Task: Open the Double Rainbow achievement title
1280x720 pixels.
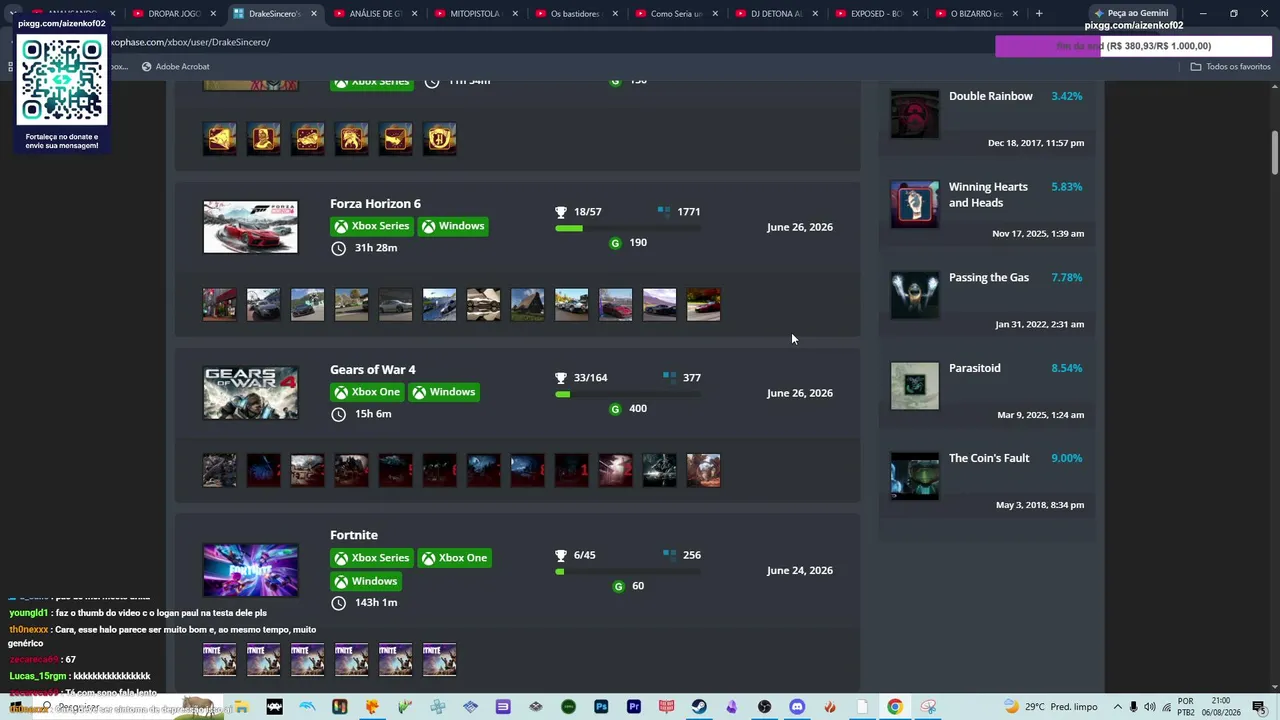Action: point(991,96)
